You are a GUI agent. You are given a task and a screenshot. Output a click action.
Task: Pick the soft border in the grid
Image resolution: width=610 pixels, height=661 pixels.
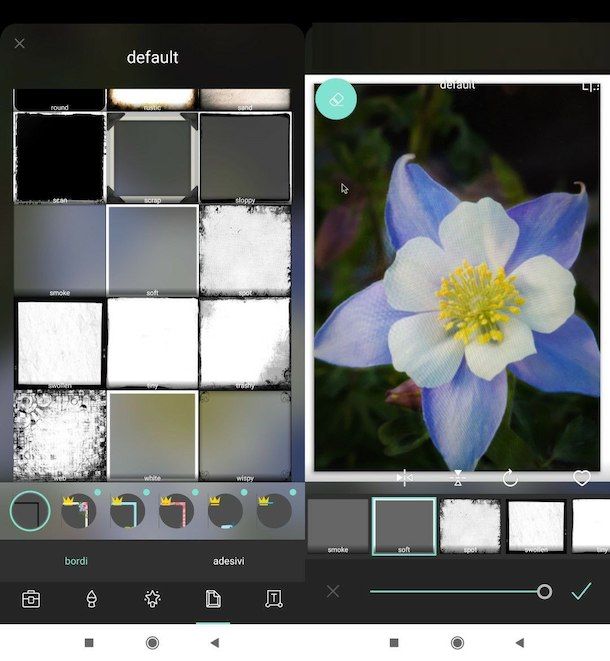coord(152,251)
